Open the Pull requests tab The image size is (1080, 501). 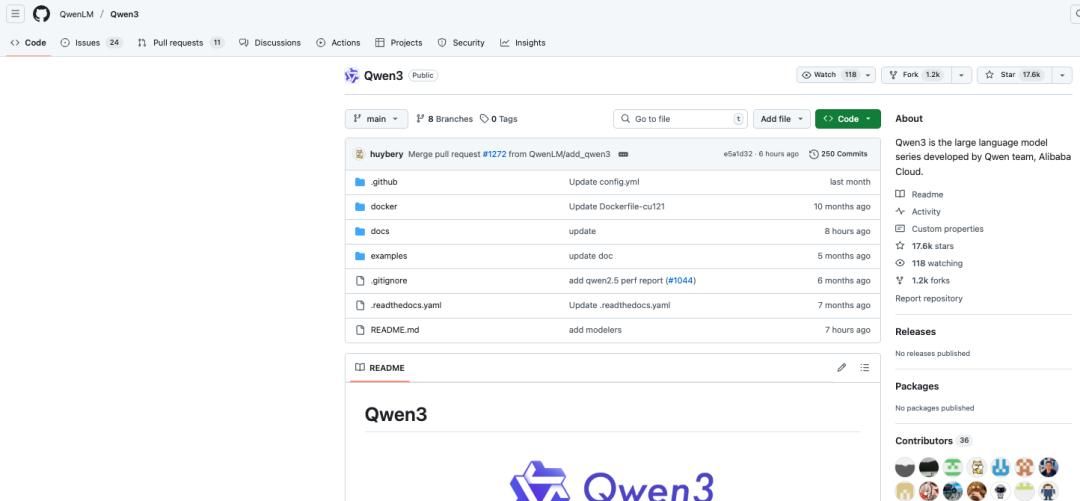click(180, 43)
